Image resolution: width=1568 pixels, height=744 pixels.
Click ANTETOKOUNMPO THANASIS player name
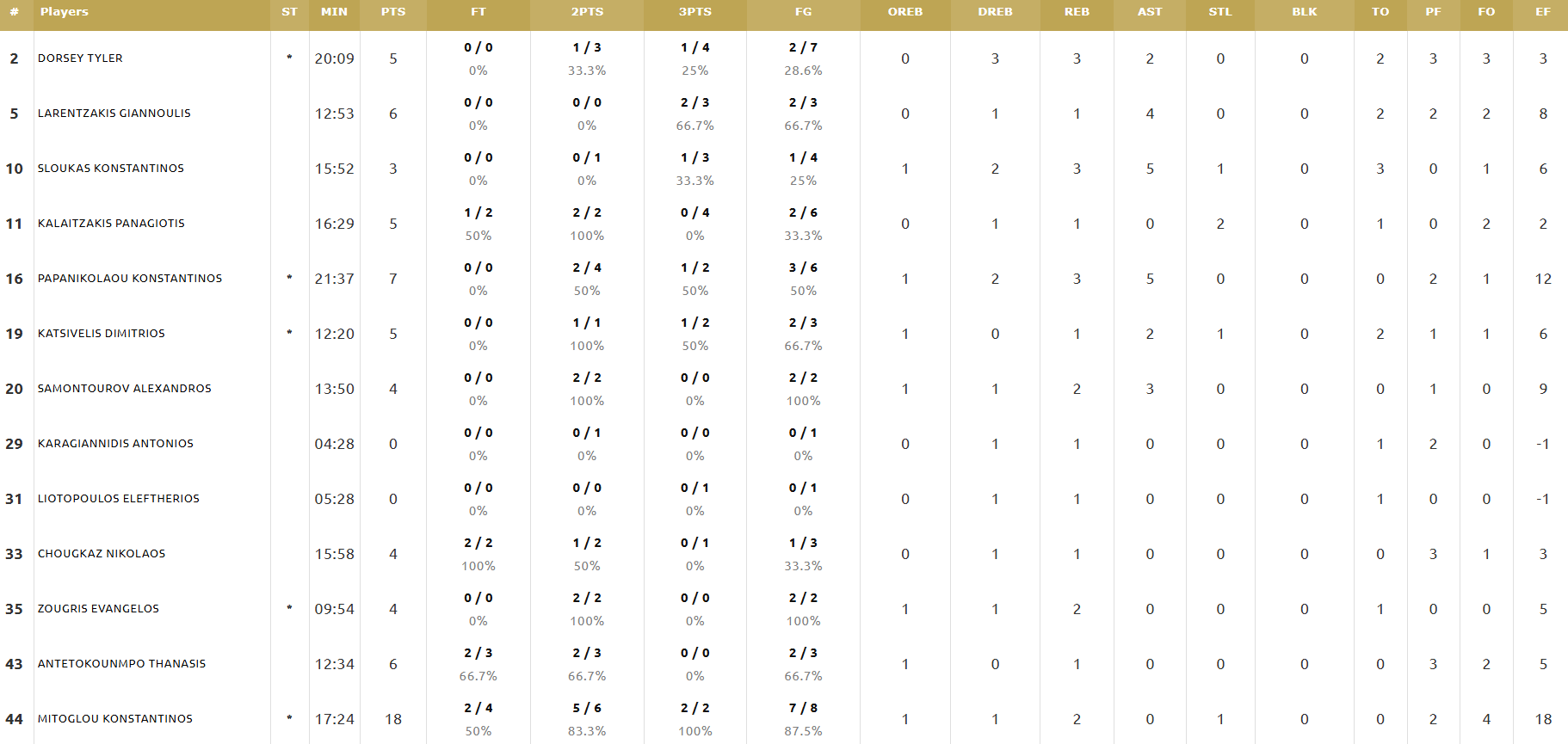(122, 664)
